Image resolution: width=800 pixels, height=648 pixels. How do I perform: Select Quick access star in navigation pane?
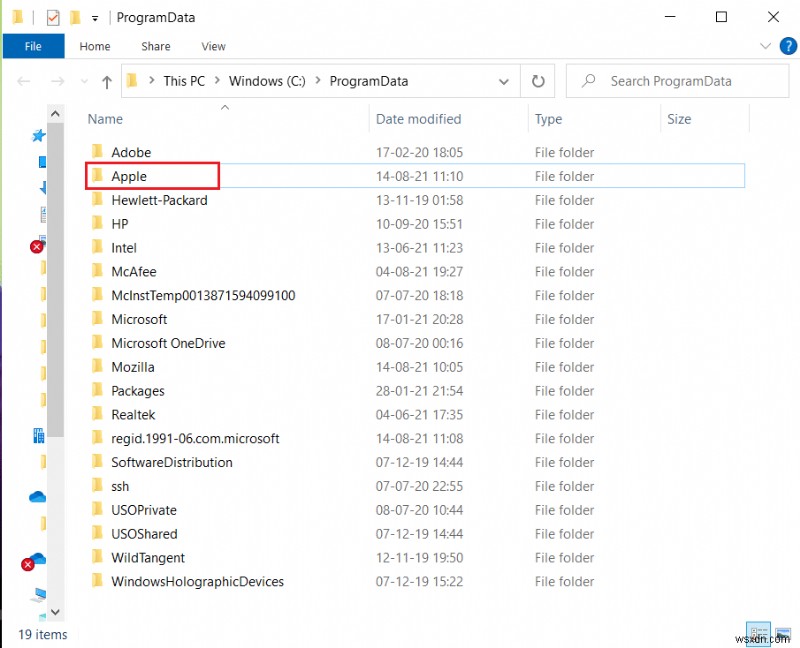click(38, 135)
